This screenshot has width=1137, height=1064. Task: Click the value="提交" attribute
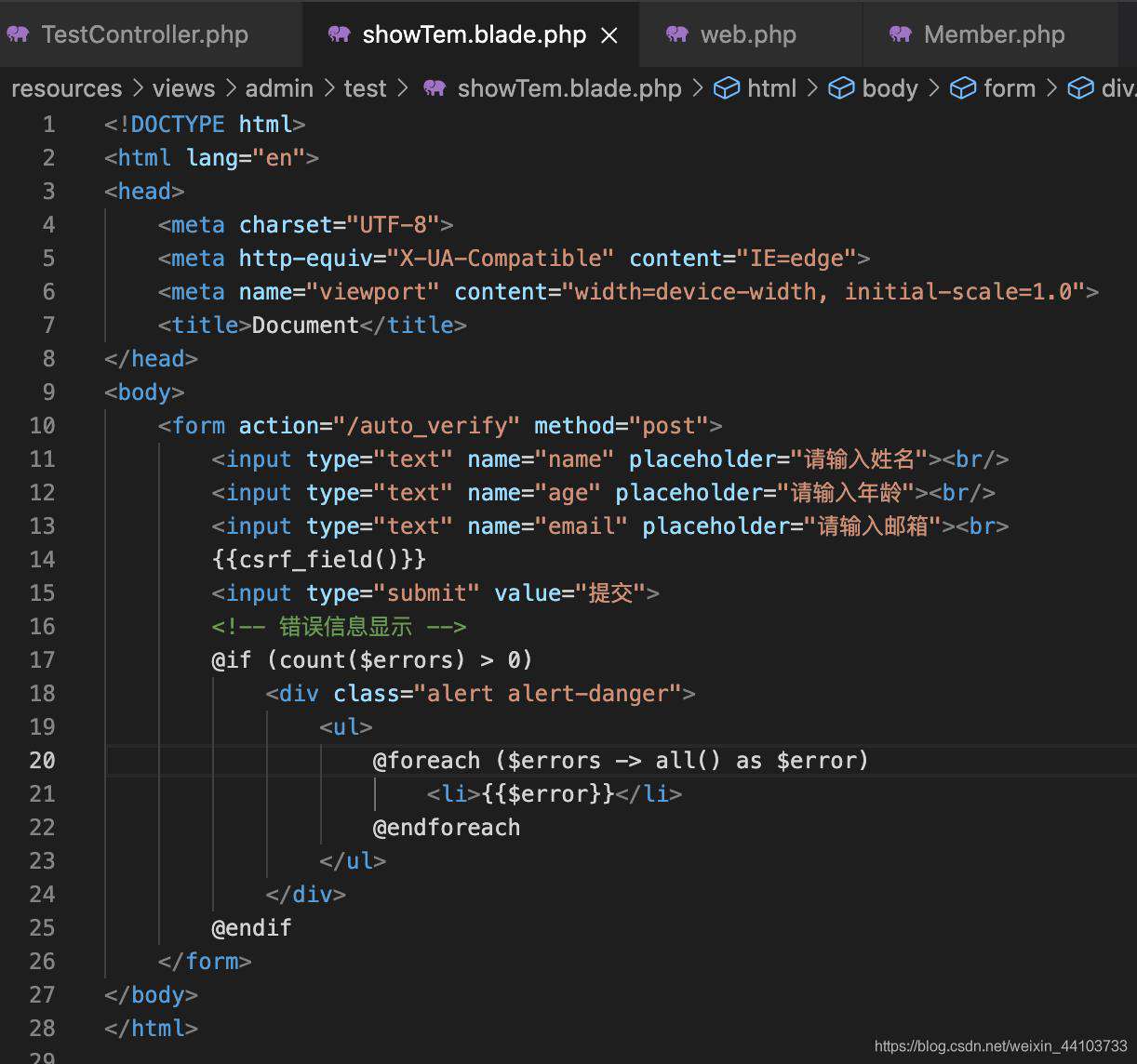point(570,593)
